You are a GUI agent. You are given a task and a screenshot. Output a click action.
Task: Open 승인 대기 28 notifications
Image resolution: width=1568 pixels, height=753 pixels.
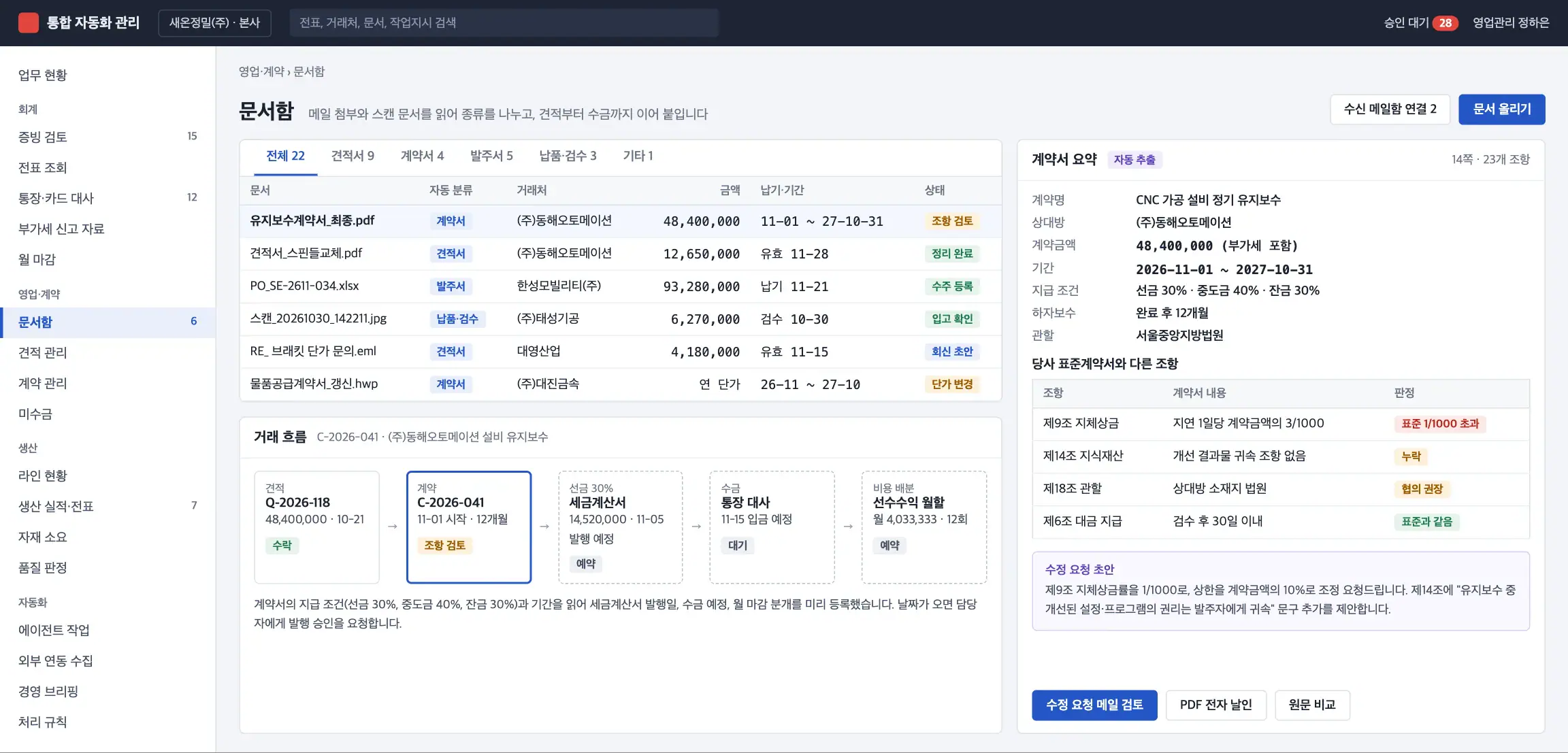[x=1420, y=22]
